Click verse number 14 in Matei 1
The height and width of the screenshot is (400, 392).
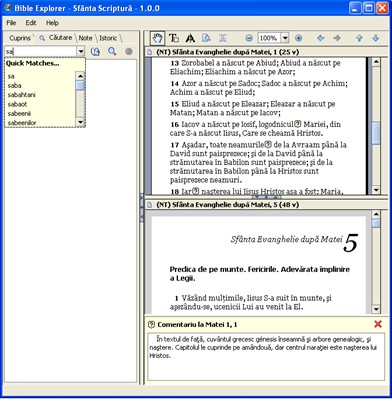175,84
